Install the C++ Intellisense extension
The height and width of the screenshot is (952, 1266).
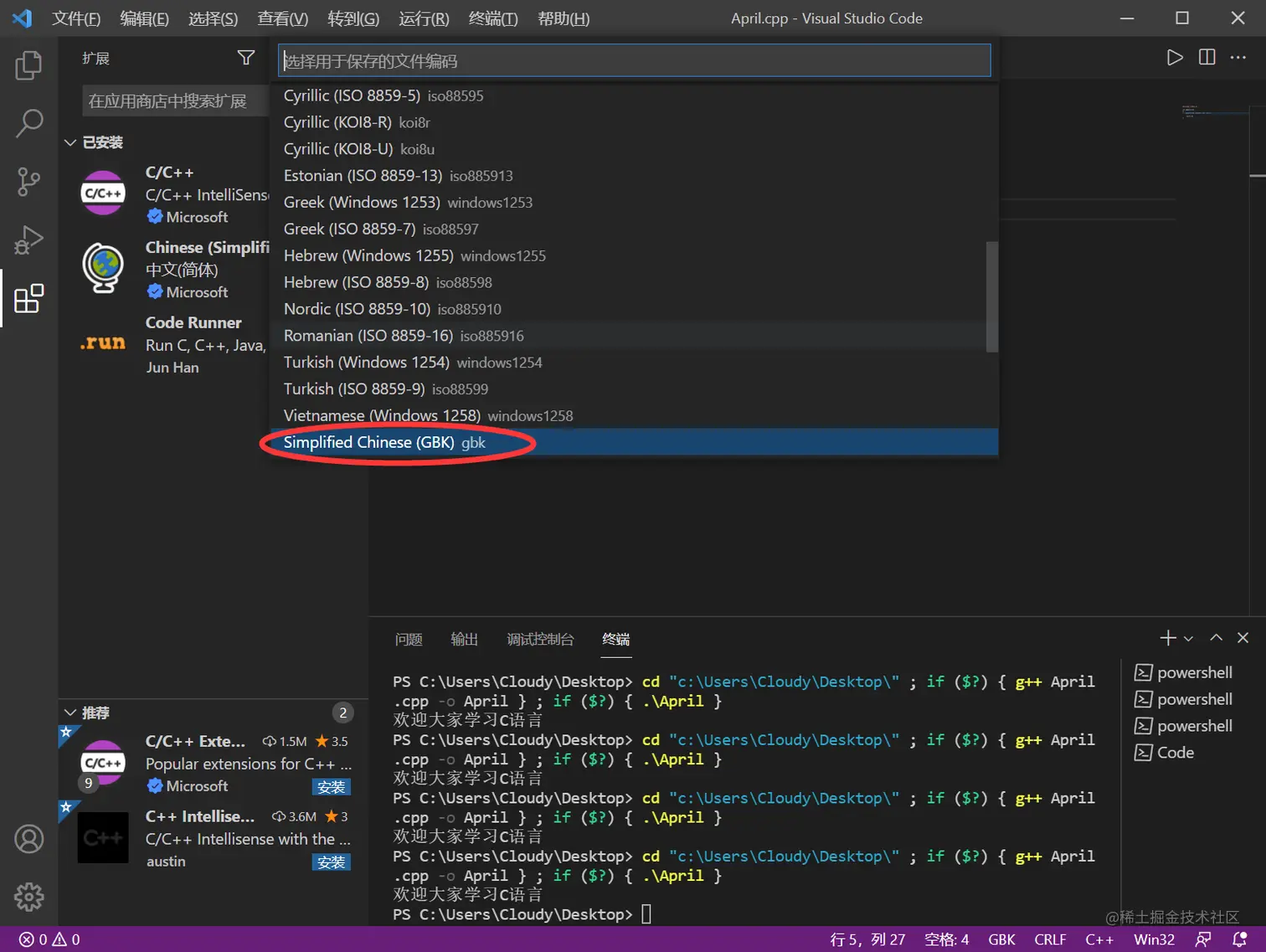pos(331,862)
